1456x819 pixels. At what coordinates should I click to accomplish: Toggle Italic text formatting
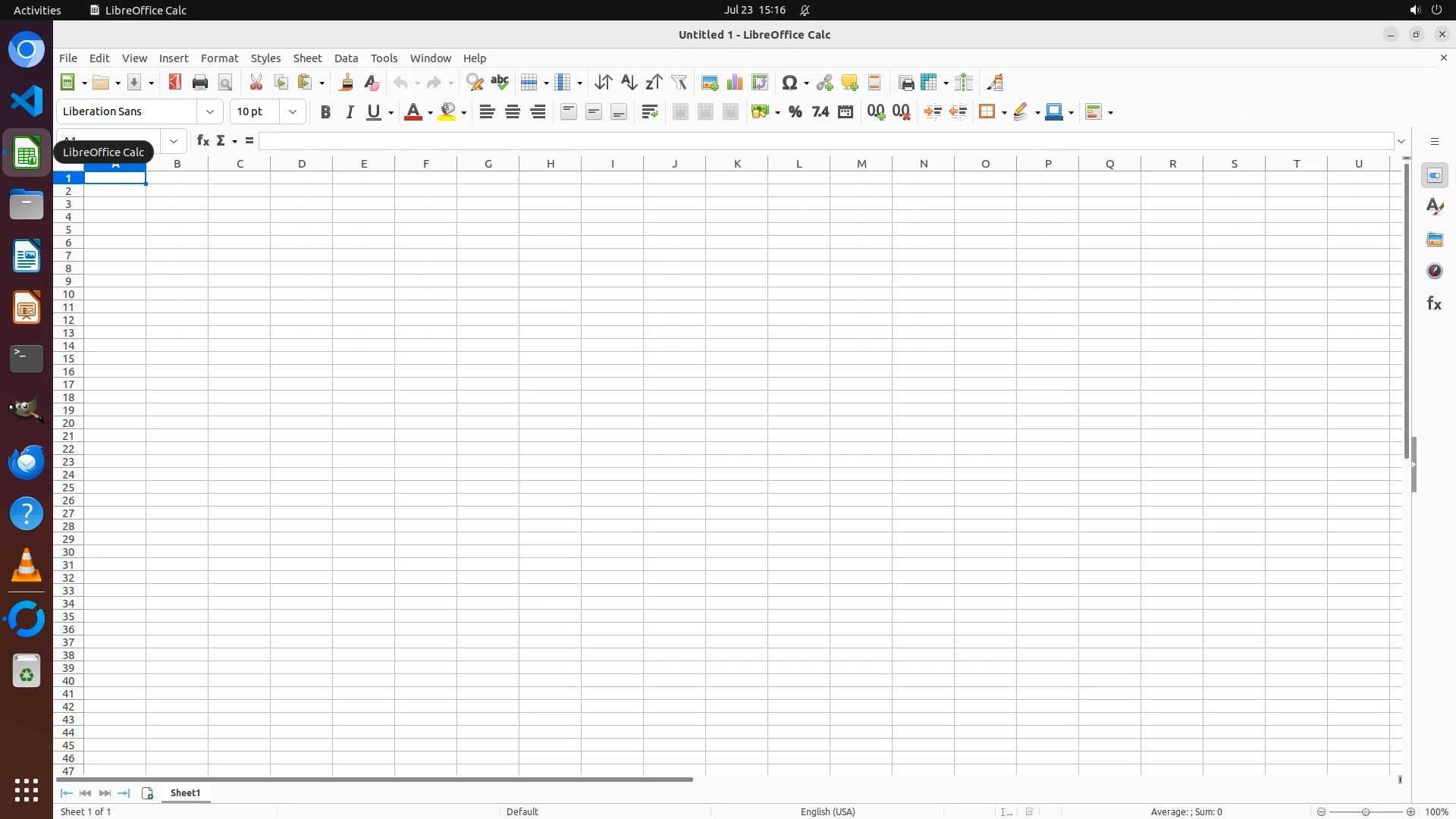pyautogui.click(x=350, y=112)
